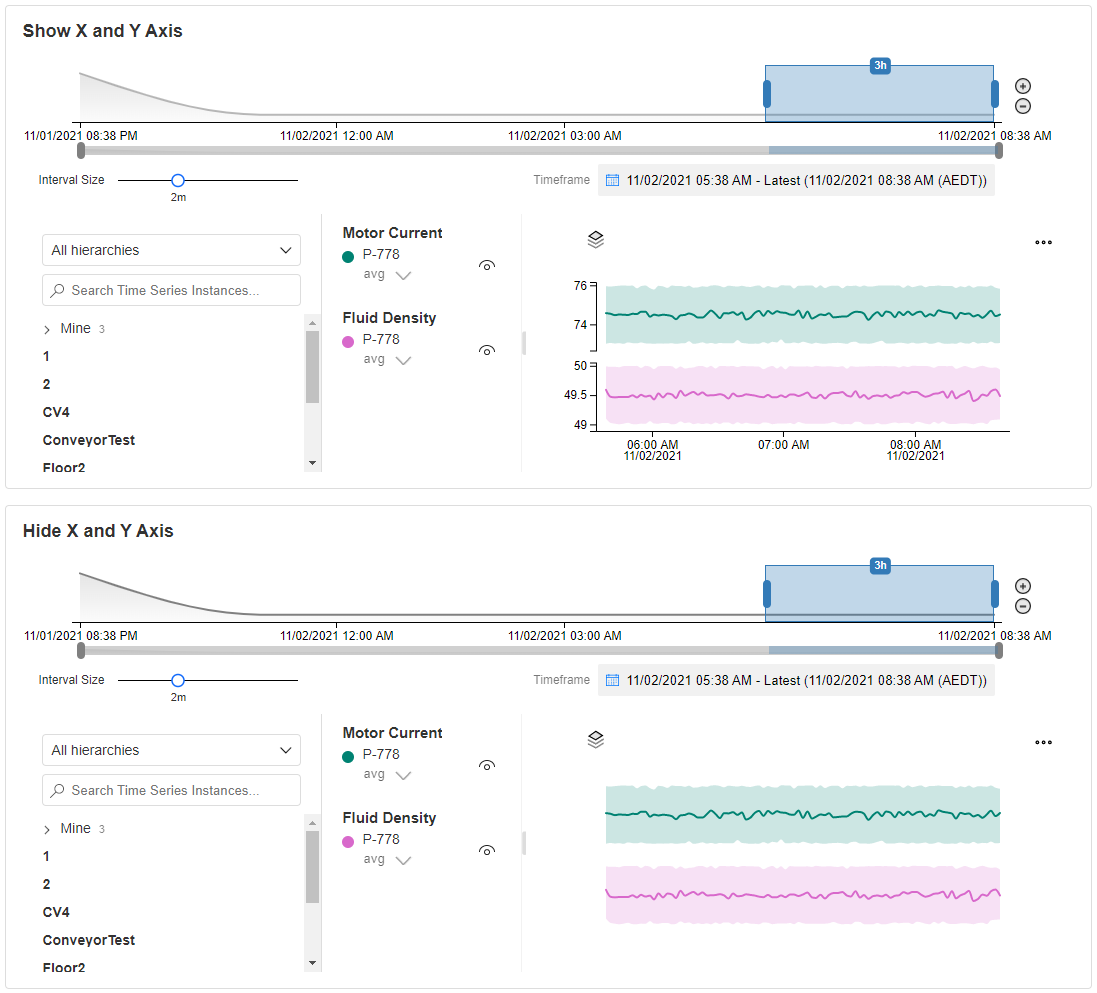The height and width of the screenshot is (993, 1097).
Task: Hide Fluid Density series in Show X and Y Axis panel
Action: [487, 350]
